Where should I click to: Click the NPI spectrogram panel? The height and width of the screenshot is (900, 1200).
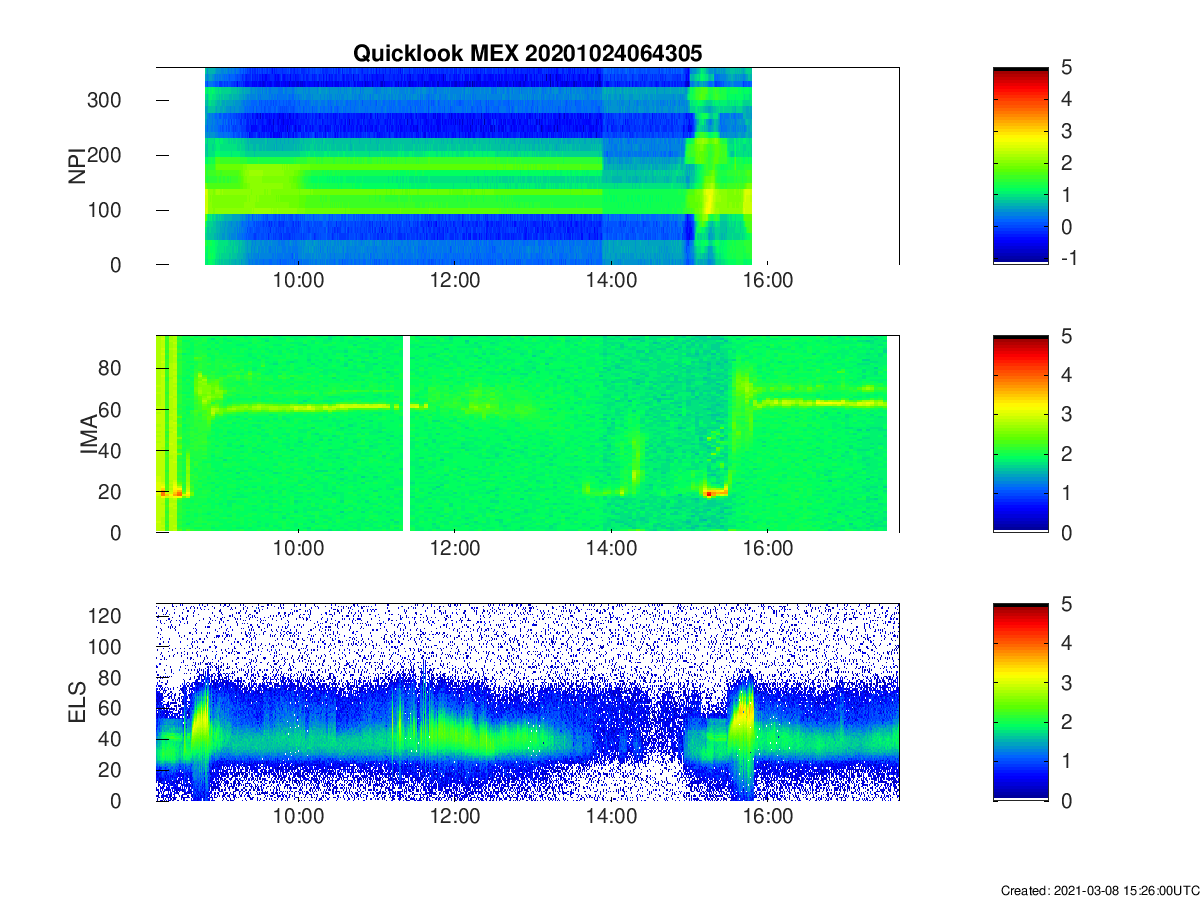click(x=527, y=166)
